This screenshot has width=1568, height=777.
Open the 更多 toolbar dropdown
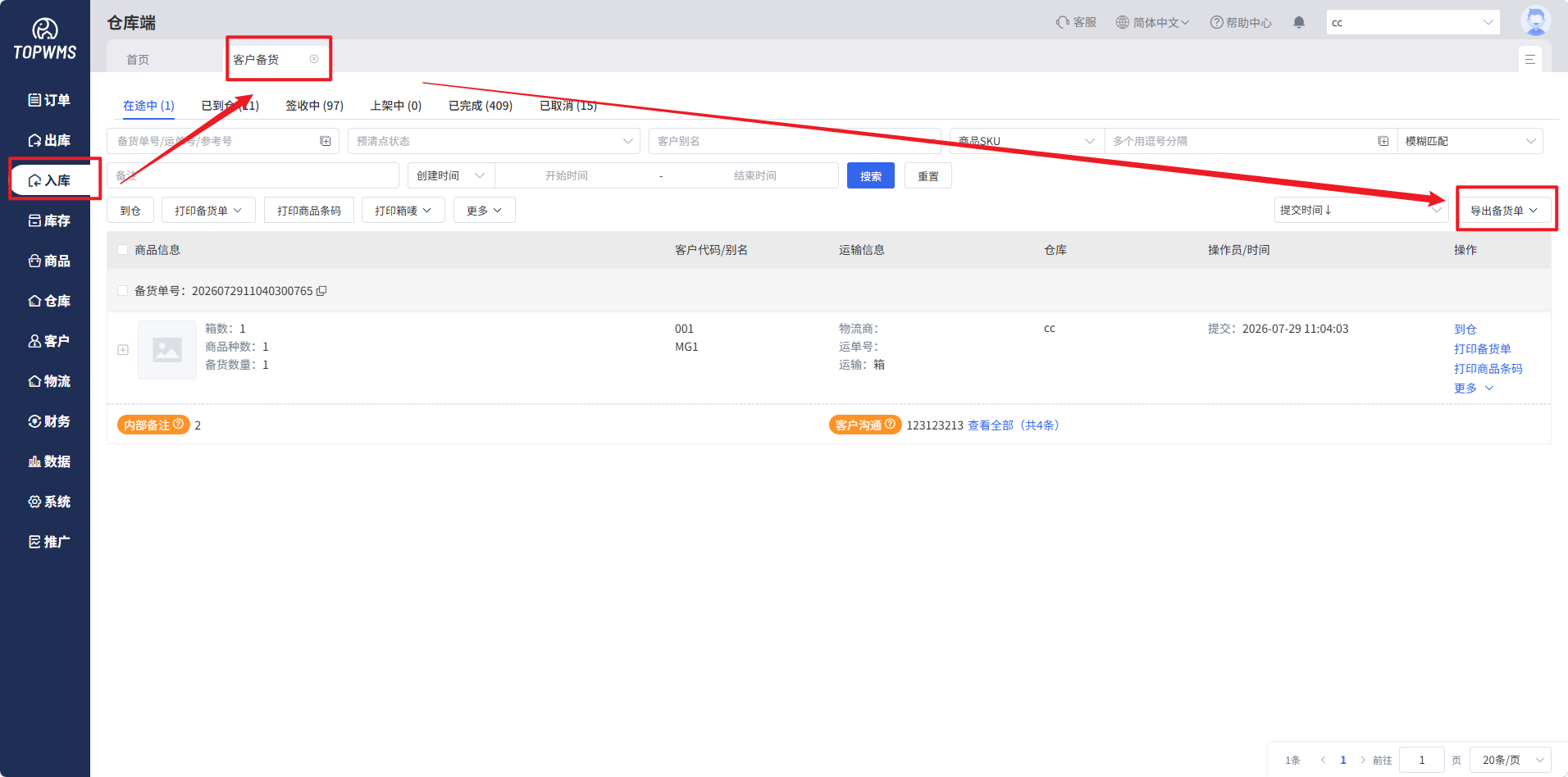[x=485, y=210]
